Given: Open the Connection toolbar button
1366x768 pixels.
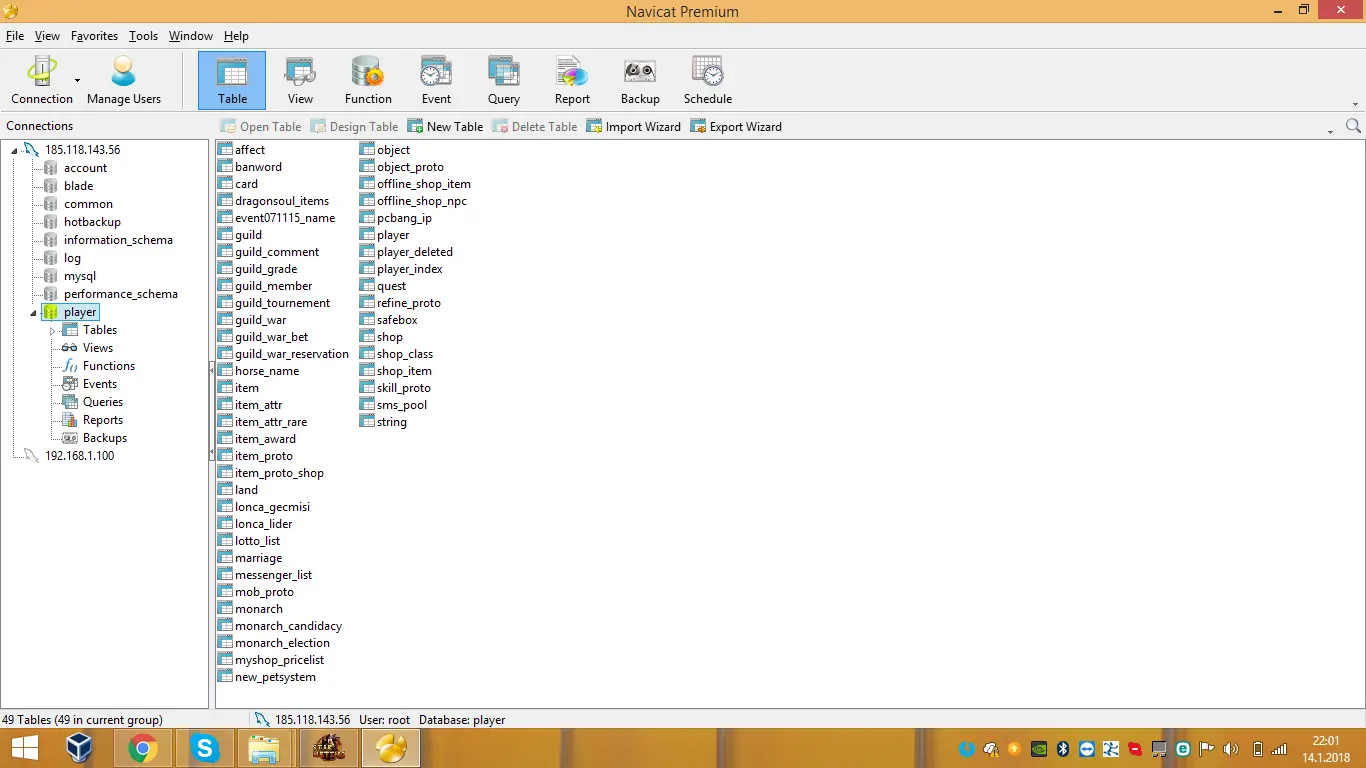Looking at the screenshot, I should pos(42,80).
